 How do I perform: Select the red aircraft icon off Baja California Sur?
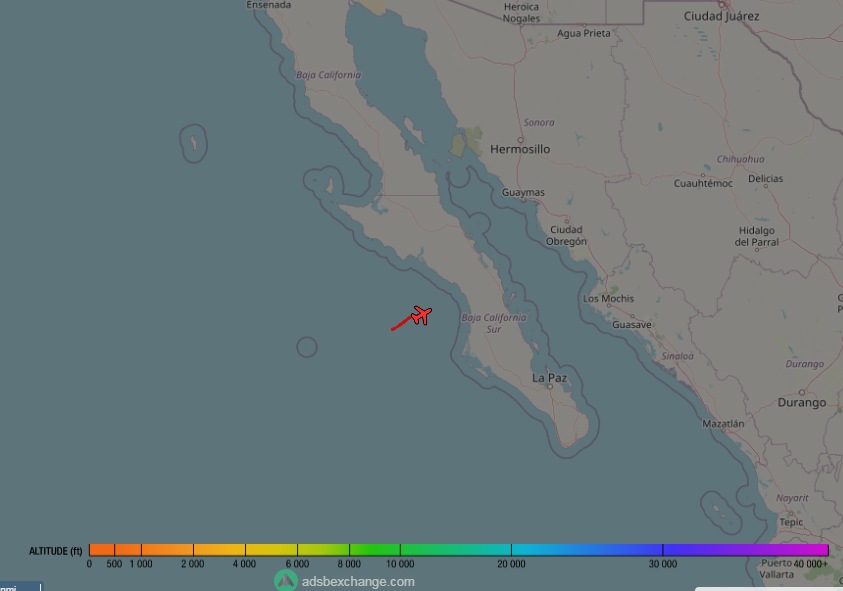point(422,315)
